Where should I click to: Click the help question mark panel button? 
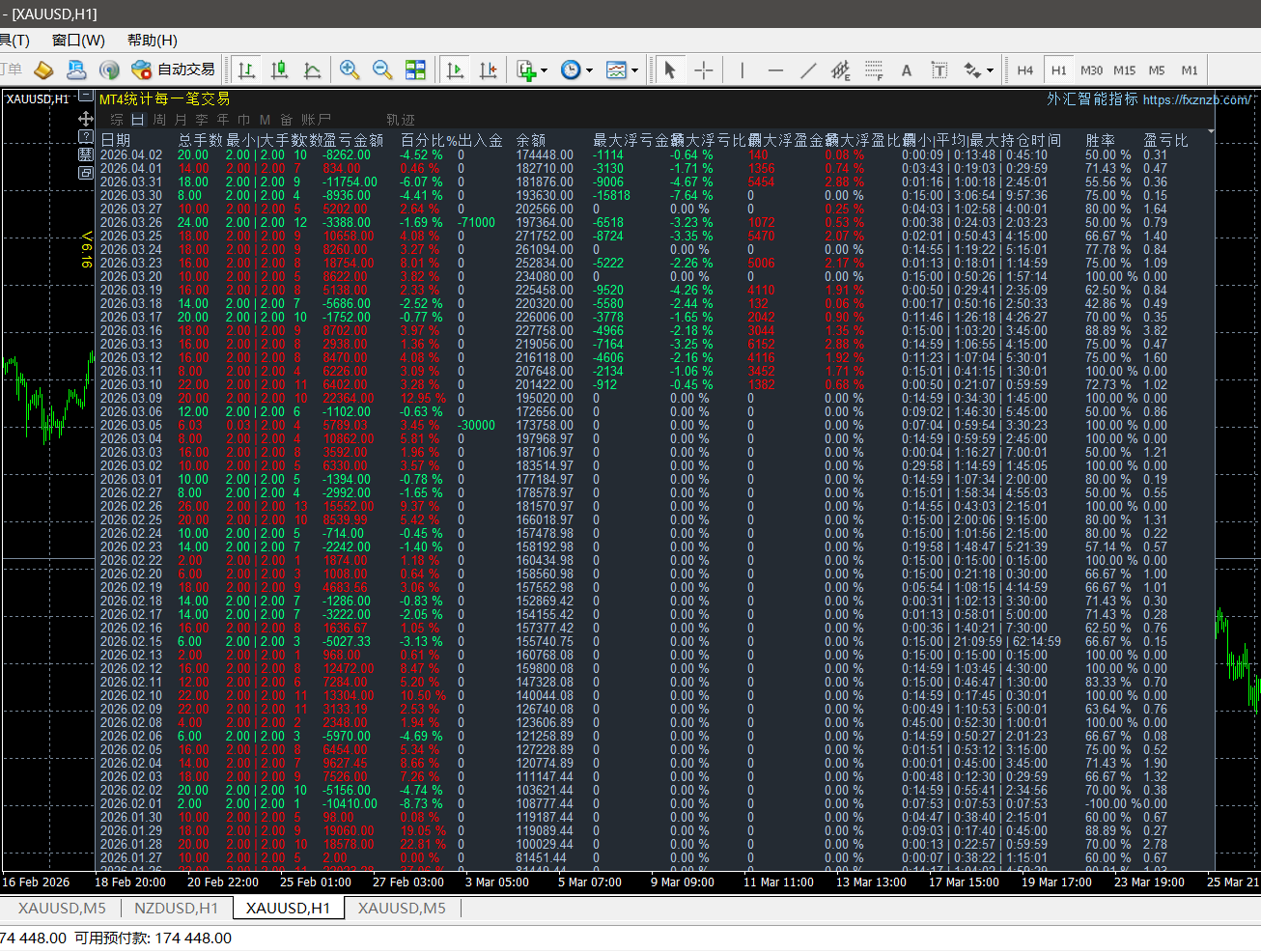click(86, 137)
